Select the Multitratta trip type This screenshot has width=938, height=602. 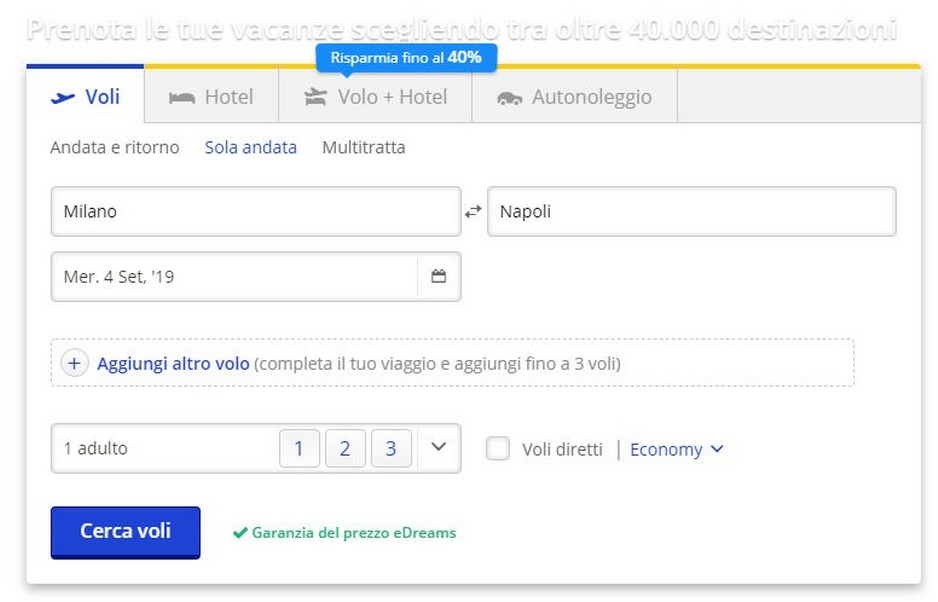pos(364,147)
